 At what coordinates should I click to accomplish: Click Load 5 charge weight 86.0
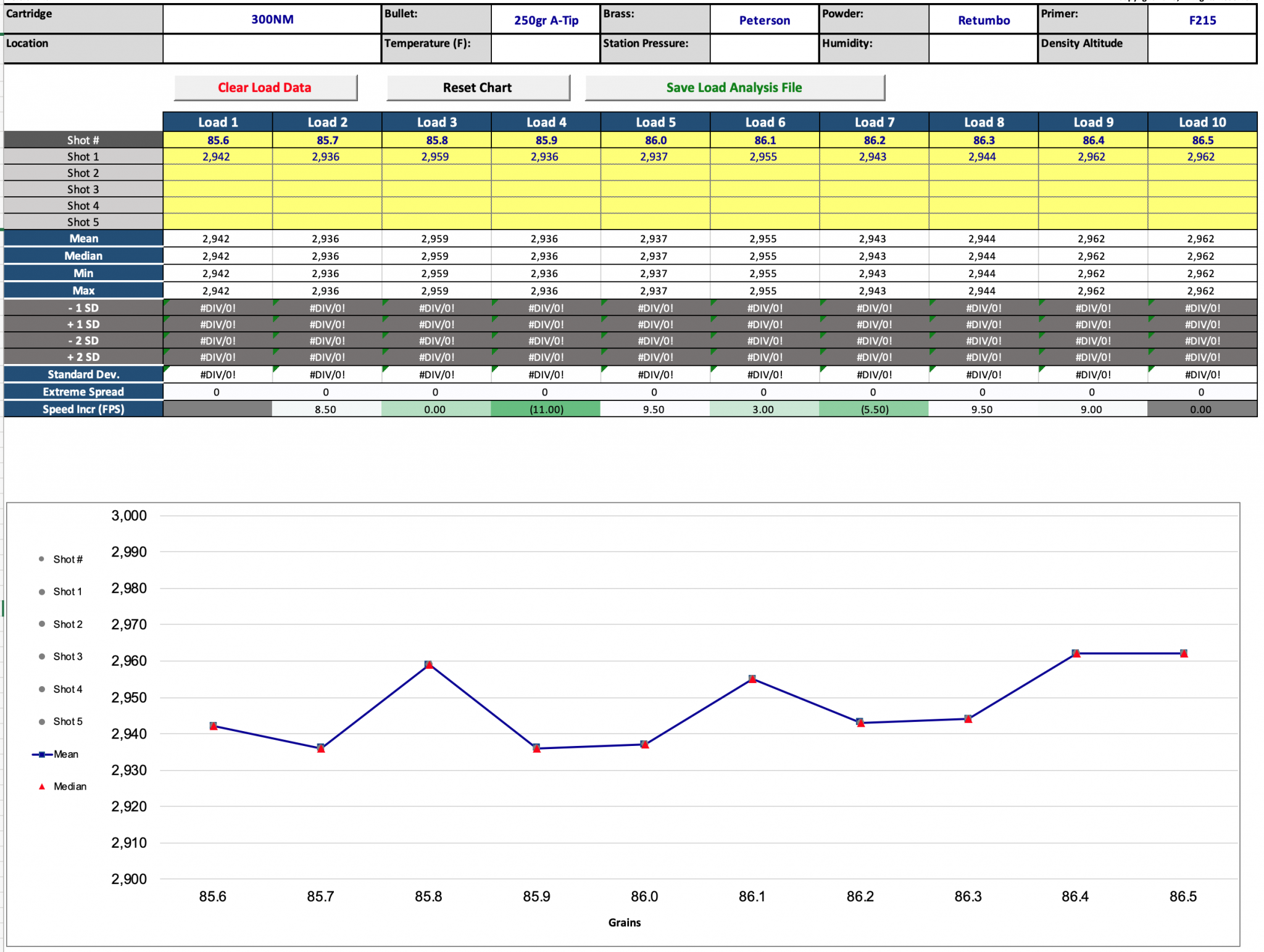[x=655, y=140]
